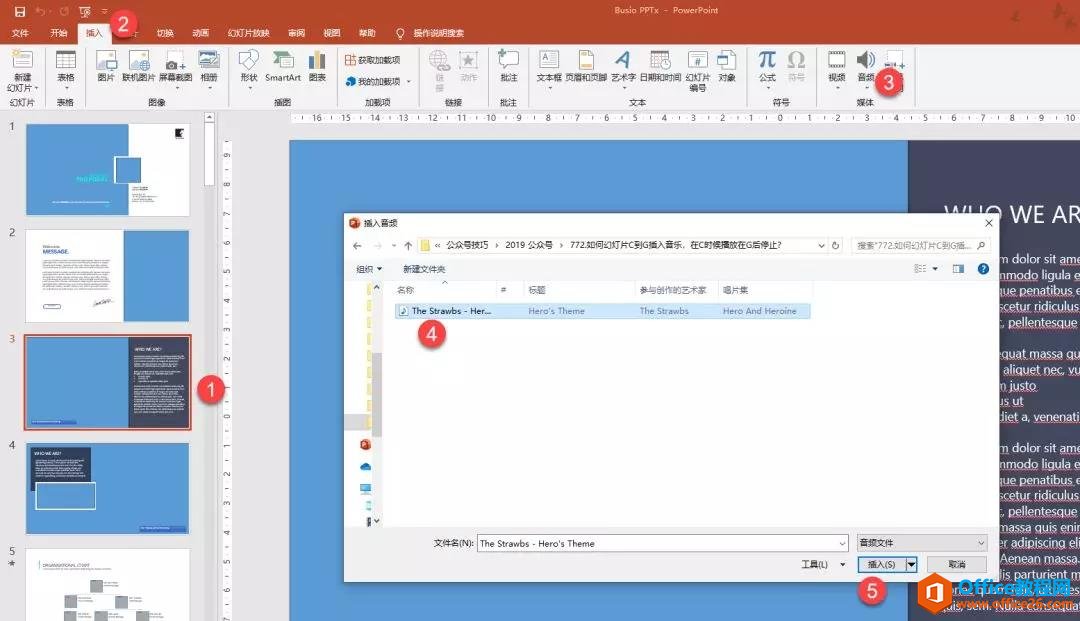Click the 音频 (Audio) insert icon

point(866,68)
